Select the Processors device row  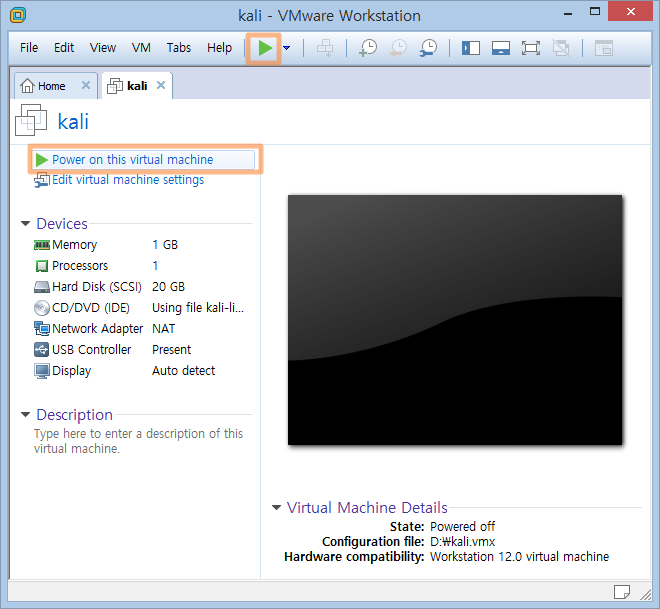click(142, 266)
